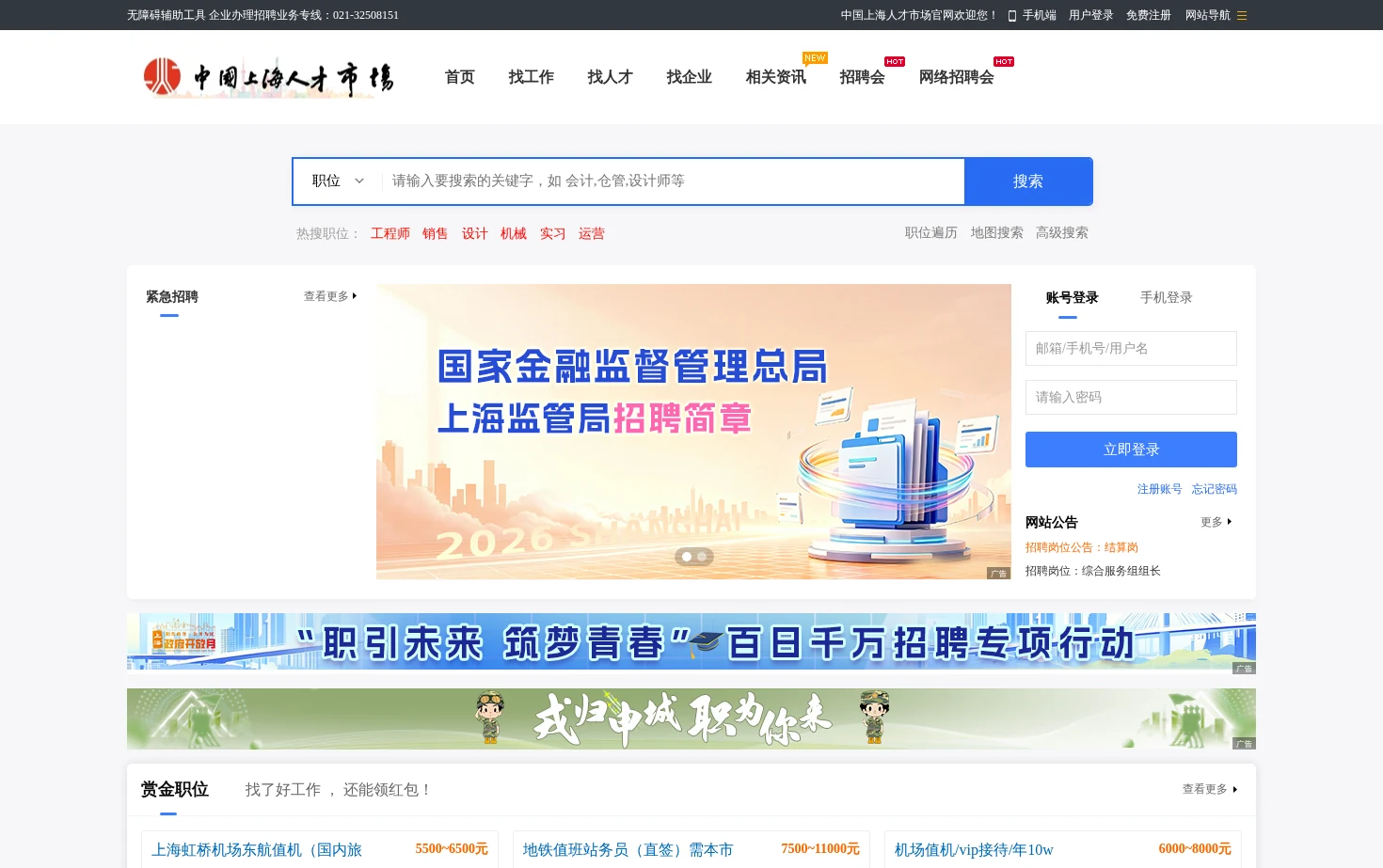Open 高级搜索 link

(1062, 232)
